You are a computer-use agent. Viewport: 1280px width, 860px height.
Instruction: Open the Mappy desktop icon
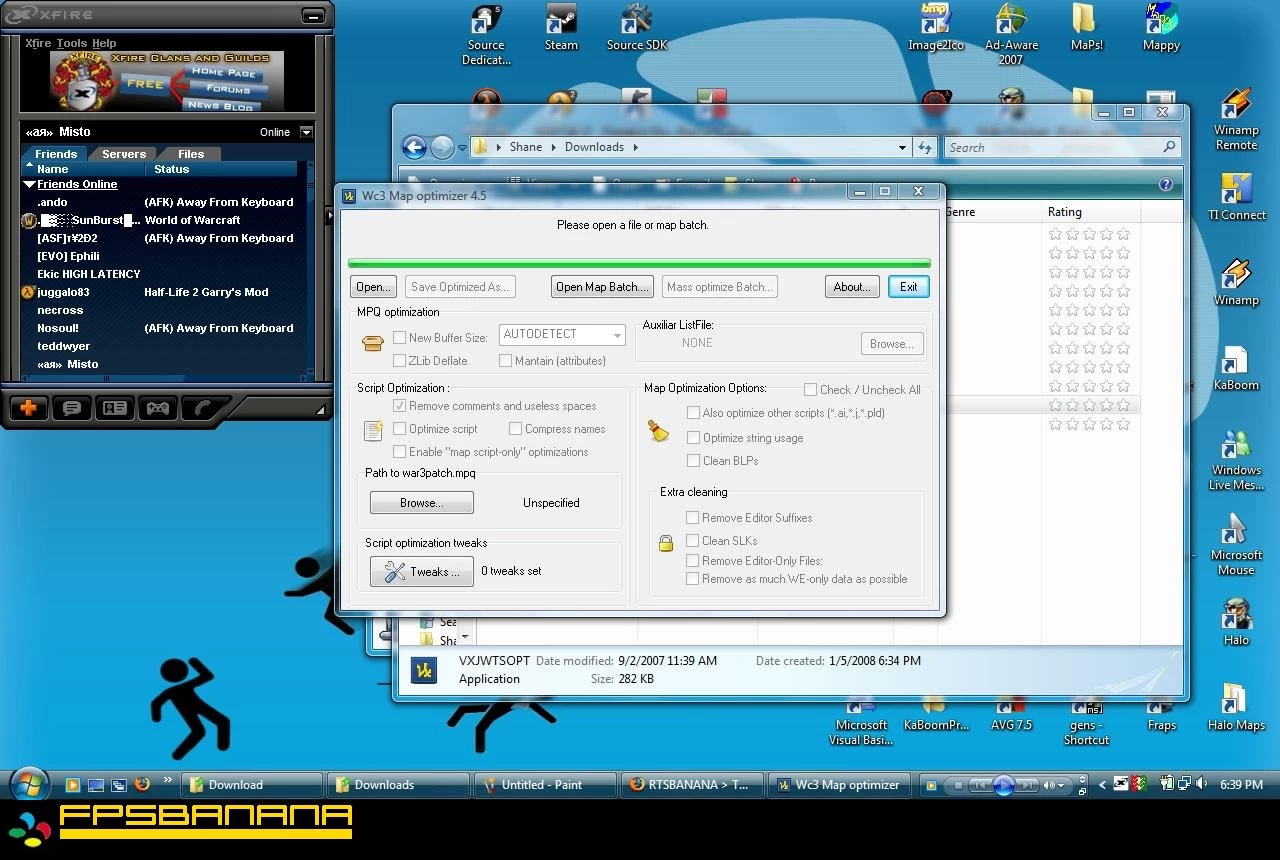[x=1161, y=28]
